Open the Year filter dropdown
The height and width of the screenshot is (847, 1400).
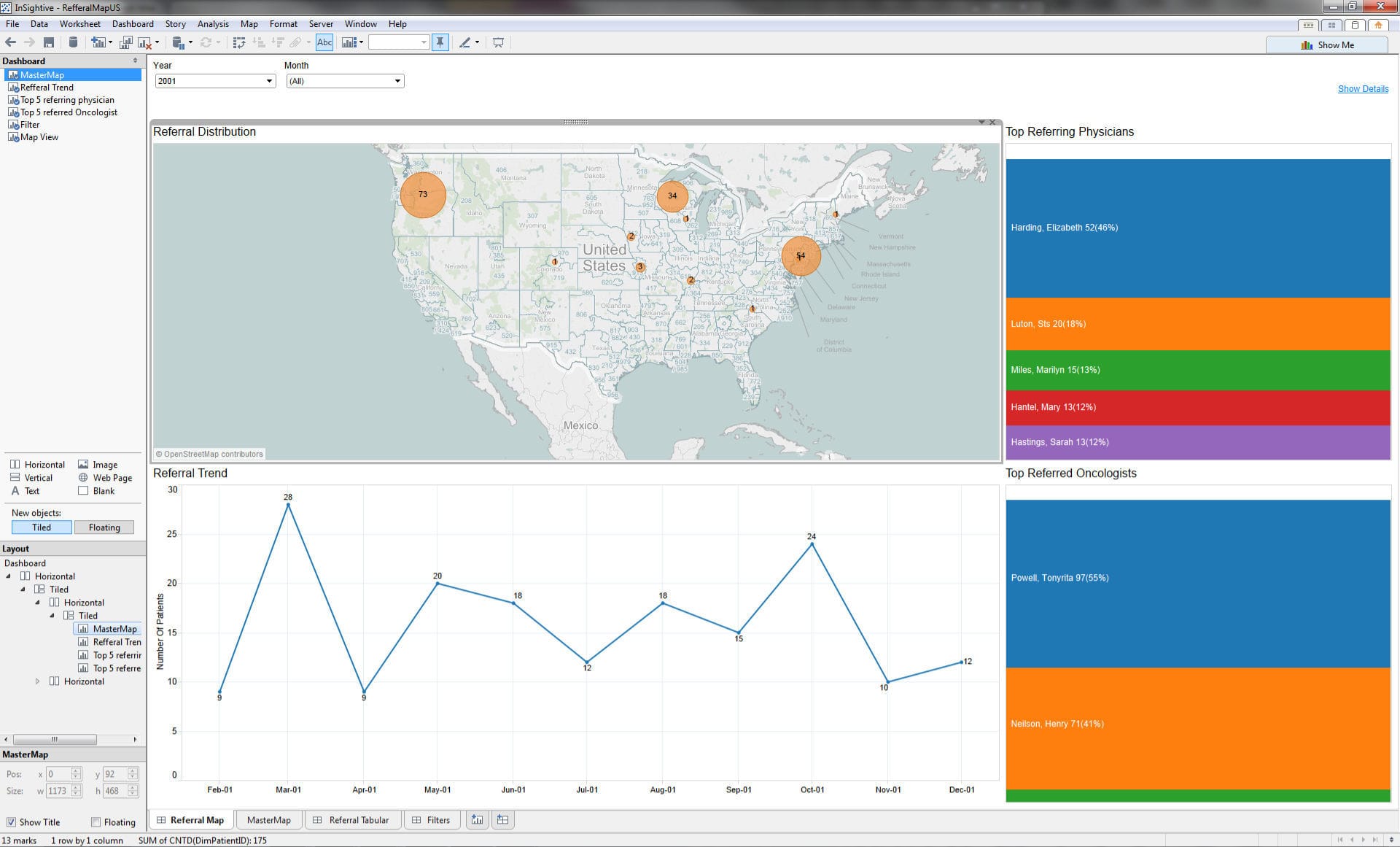pyautogui.click(x=269, y=81)
